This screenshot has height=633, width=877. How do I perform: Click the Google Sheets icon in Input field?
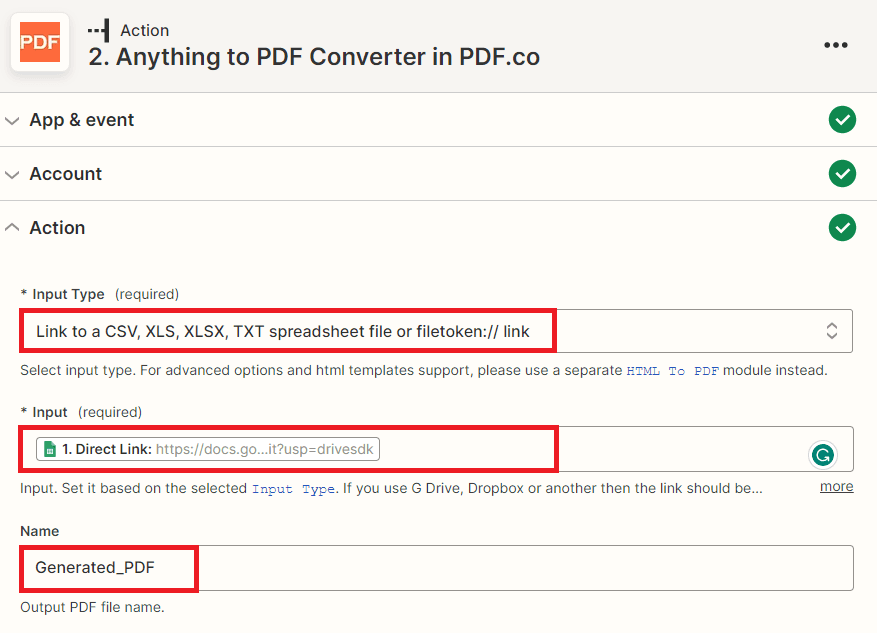coord(51,449)
